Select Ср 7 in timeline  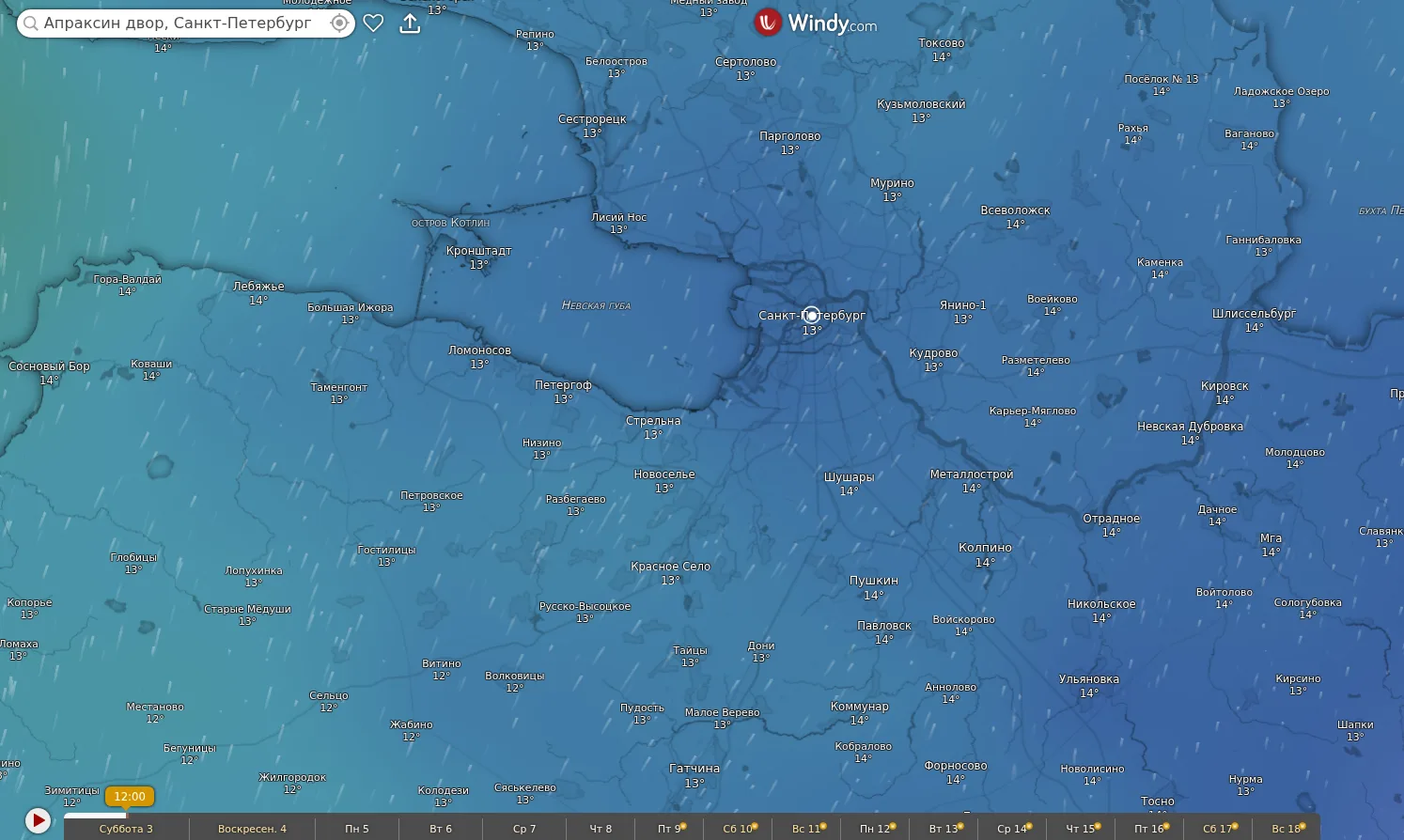pyautogui.click(x=524, y=829)
